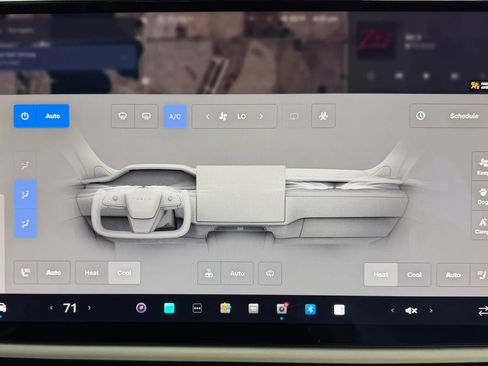Screen dimensions: 488x366
Task: Toggle the A/C button
Action: point(175,116)
